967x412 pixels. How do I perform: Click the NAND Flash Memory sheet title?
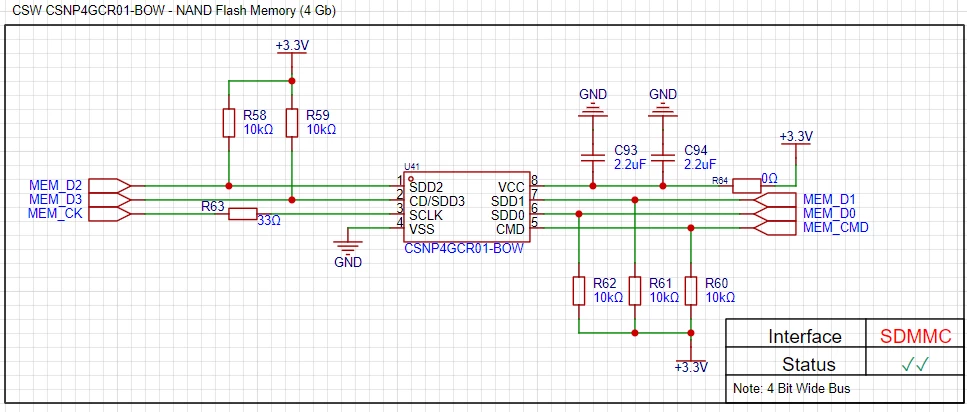175,11
